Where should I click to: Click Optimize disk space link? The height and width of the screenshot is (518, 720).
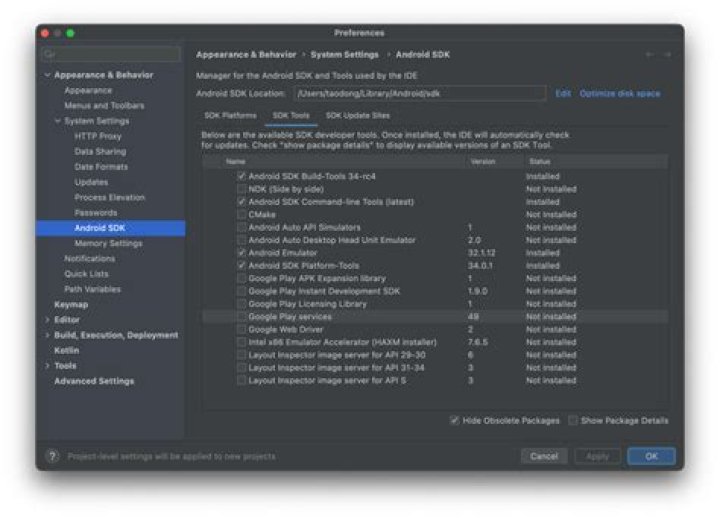click(x=620, y=94)
